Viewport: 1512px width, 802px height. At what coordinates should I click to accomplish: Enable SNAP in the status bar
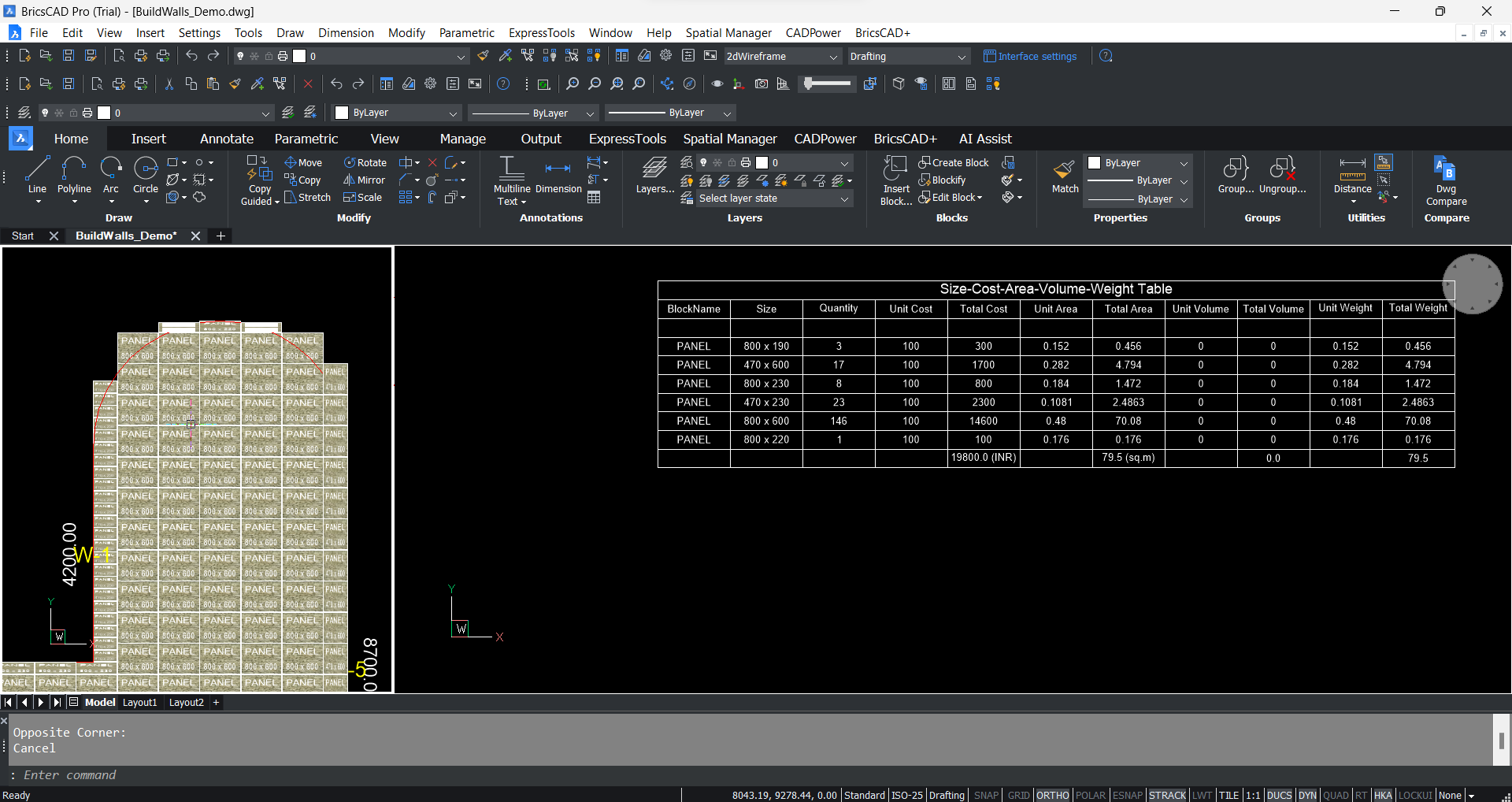pyautogui.click(x=986, y=795)
